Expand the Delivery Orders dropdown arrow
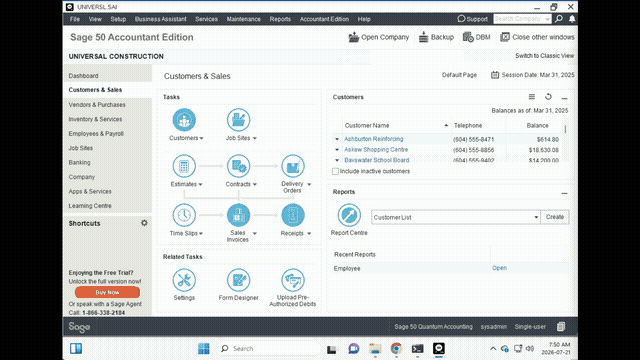 pos(309,184)
